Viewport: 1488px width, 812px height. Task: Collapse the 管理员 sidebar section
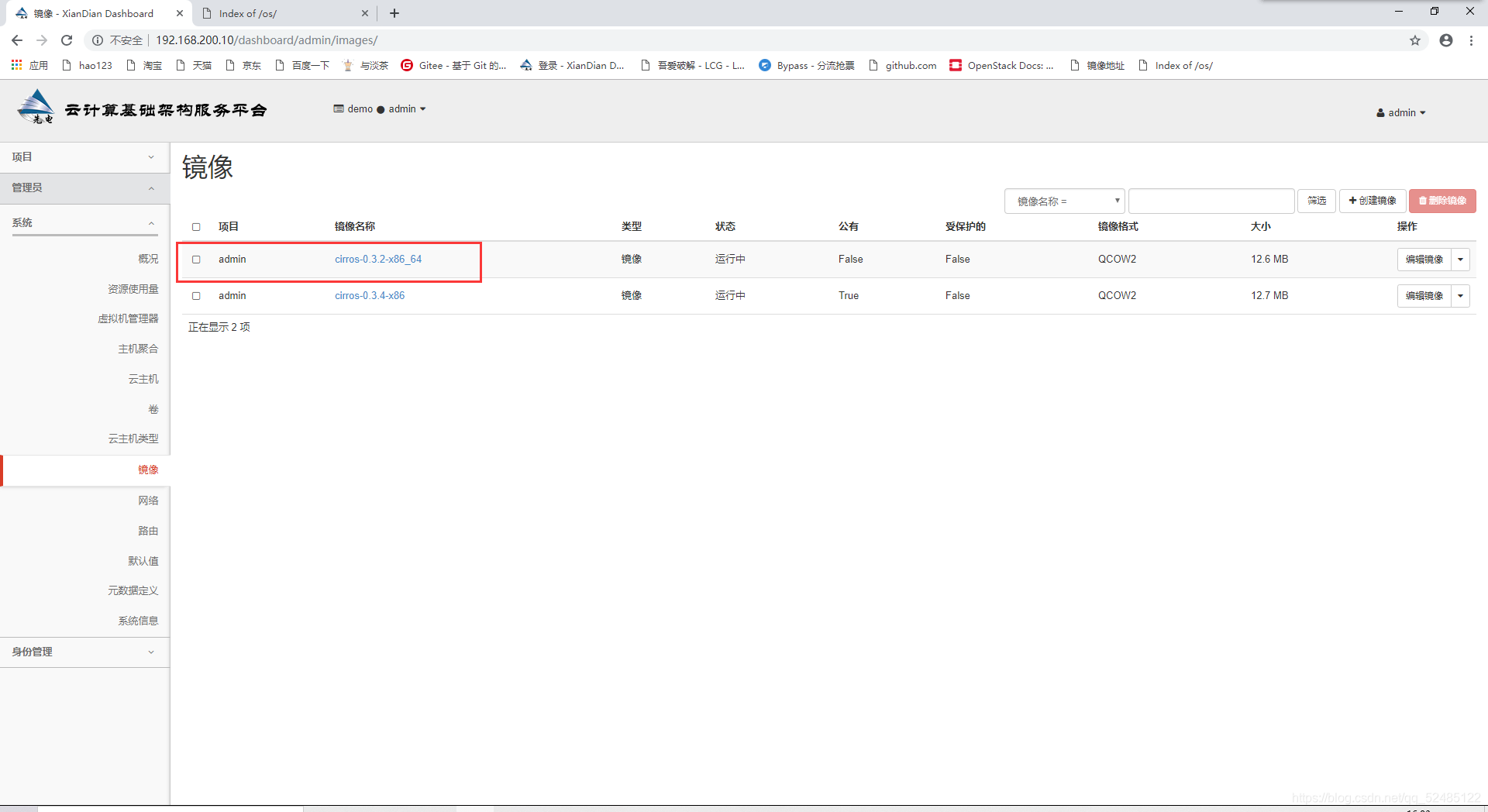(84, 188)
